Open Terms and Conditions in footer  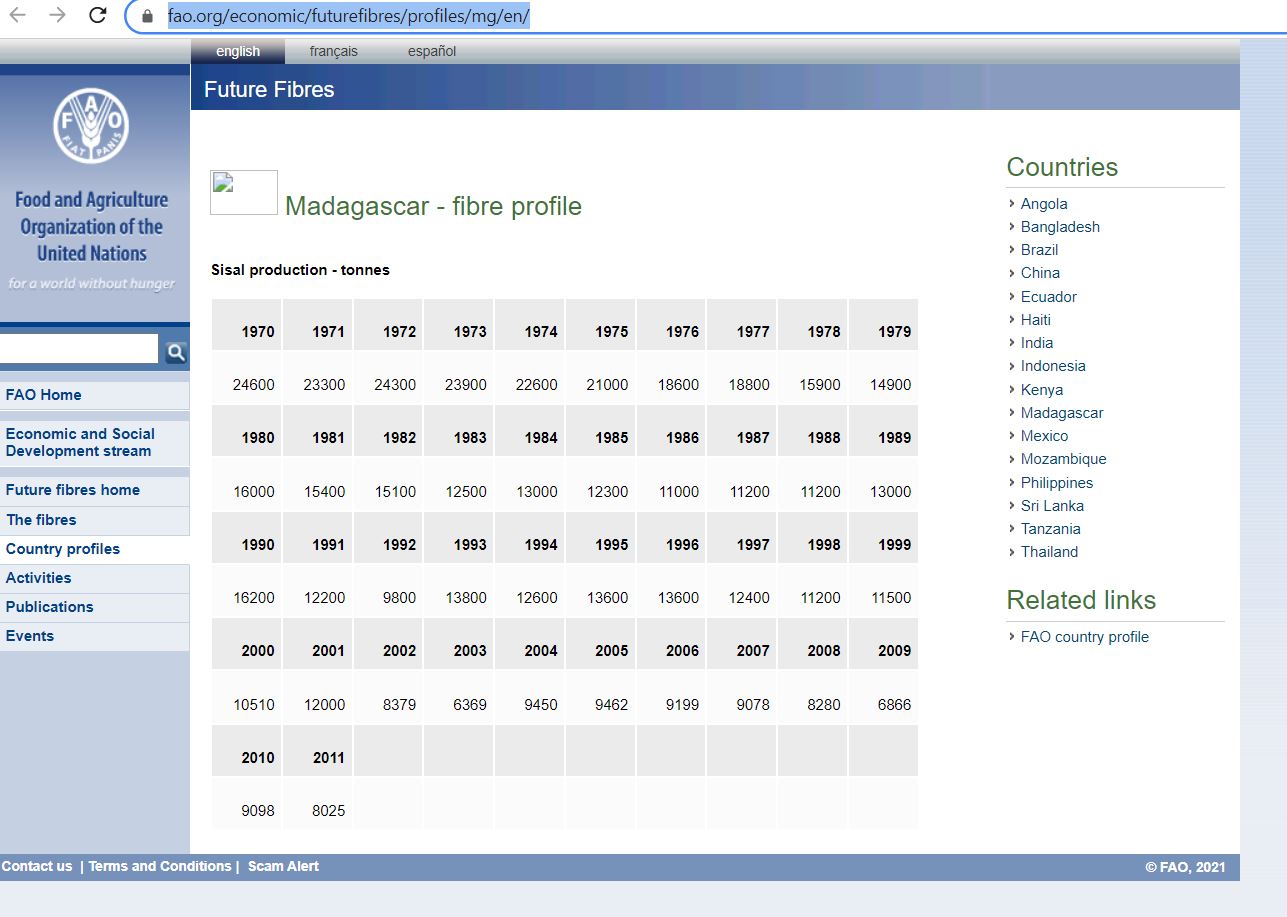click(160, 866)
